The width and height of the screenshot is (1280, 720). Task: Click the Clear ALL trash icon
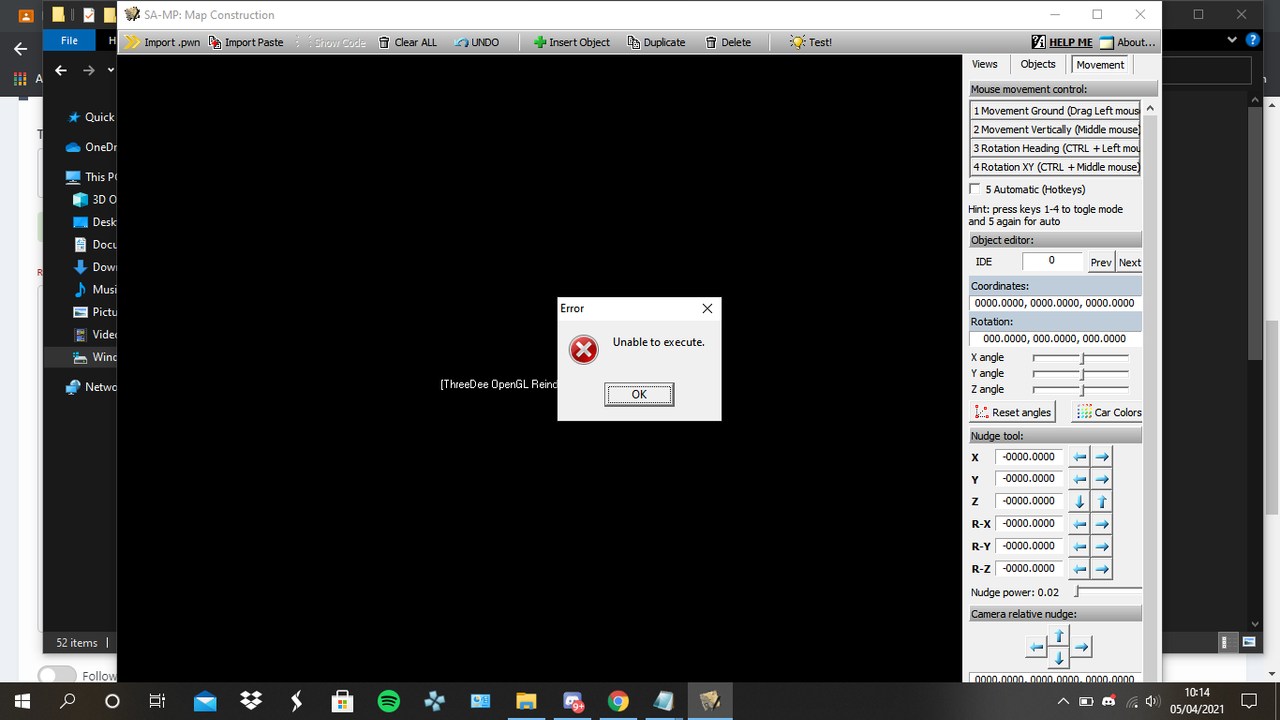tap(384, 42)
